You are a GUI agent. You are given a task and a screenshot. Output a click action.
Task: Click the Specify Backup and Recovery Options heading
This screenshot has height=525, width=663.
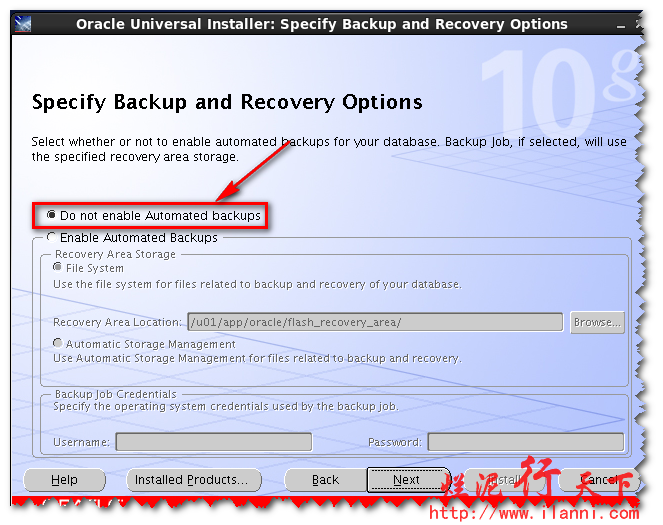[227, 102]
